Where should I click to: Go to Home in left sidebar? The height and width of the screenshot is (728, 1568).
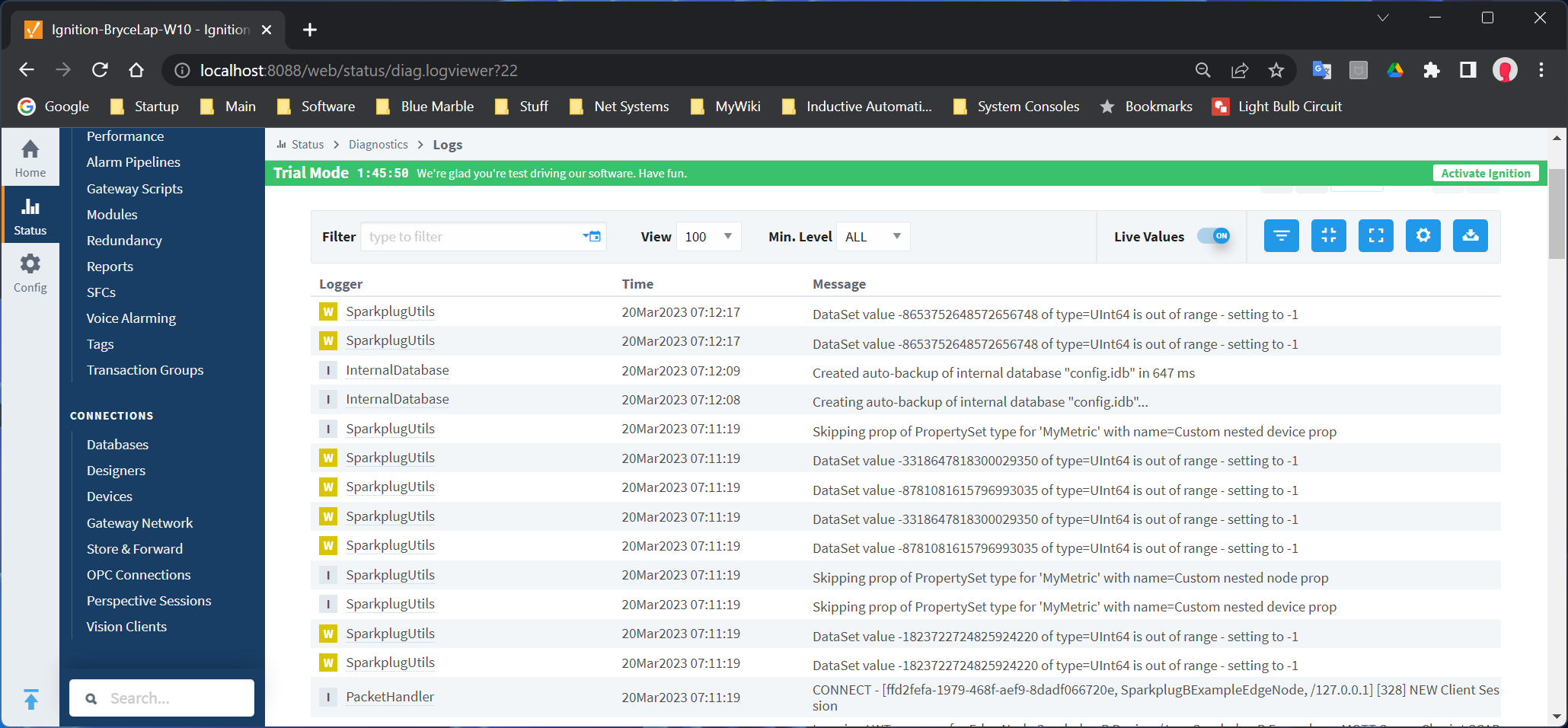tap(30, 158)
